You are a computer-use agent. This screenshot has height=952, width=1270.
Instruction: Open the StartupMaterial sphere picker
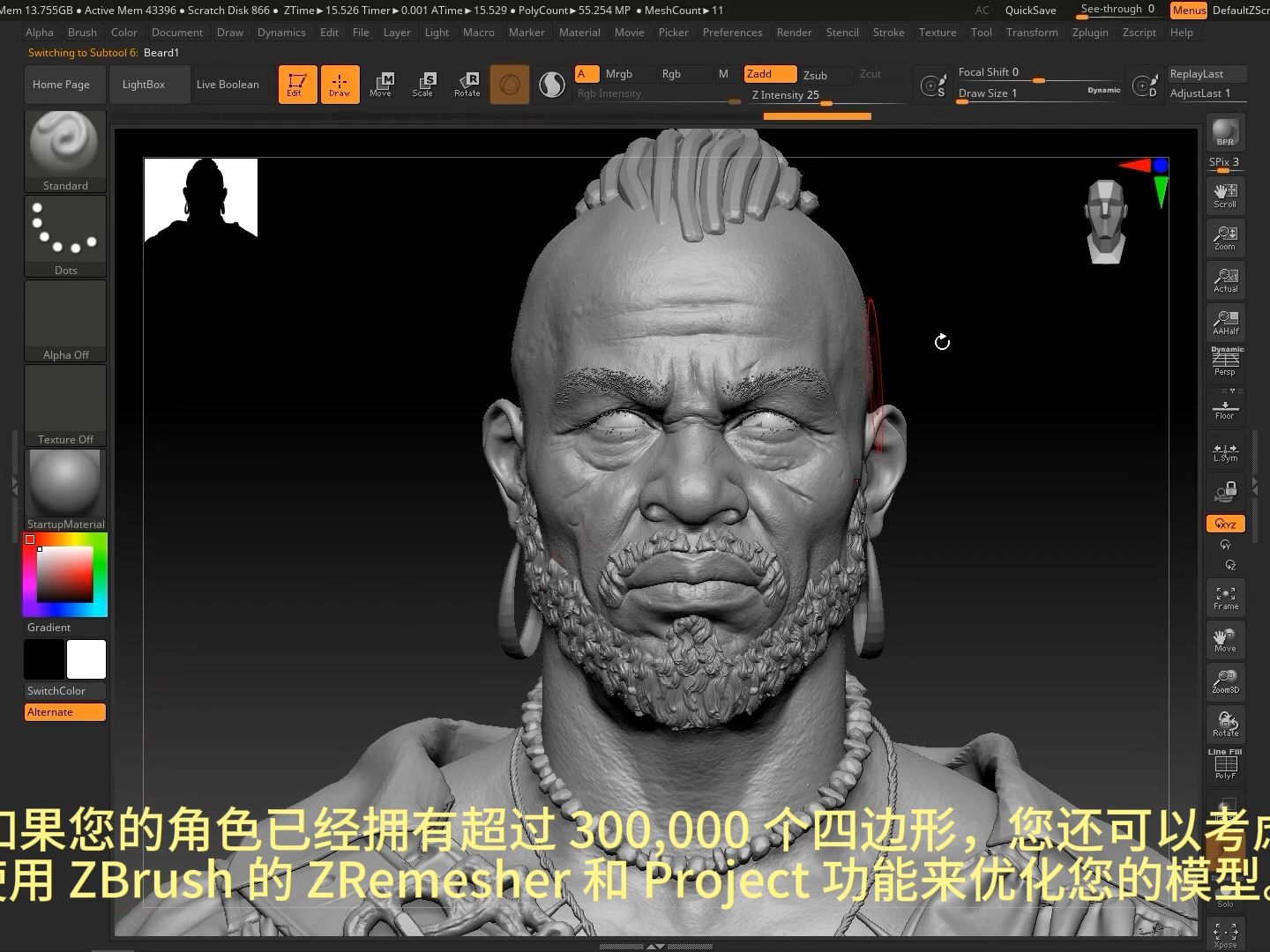click(65, 489)
